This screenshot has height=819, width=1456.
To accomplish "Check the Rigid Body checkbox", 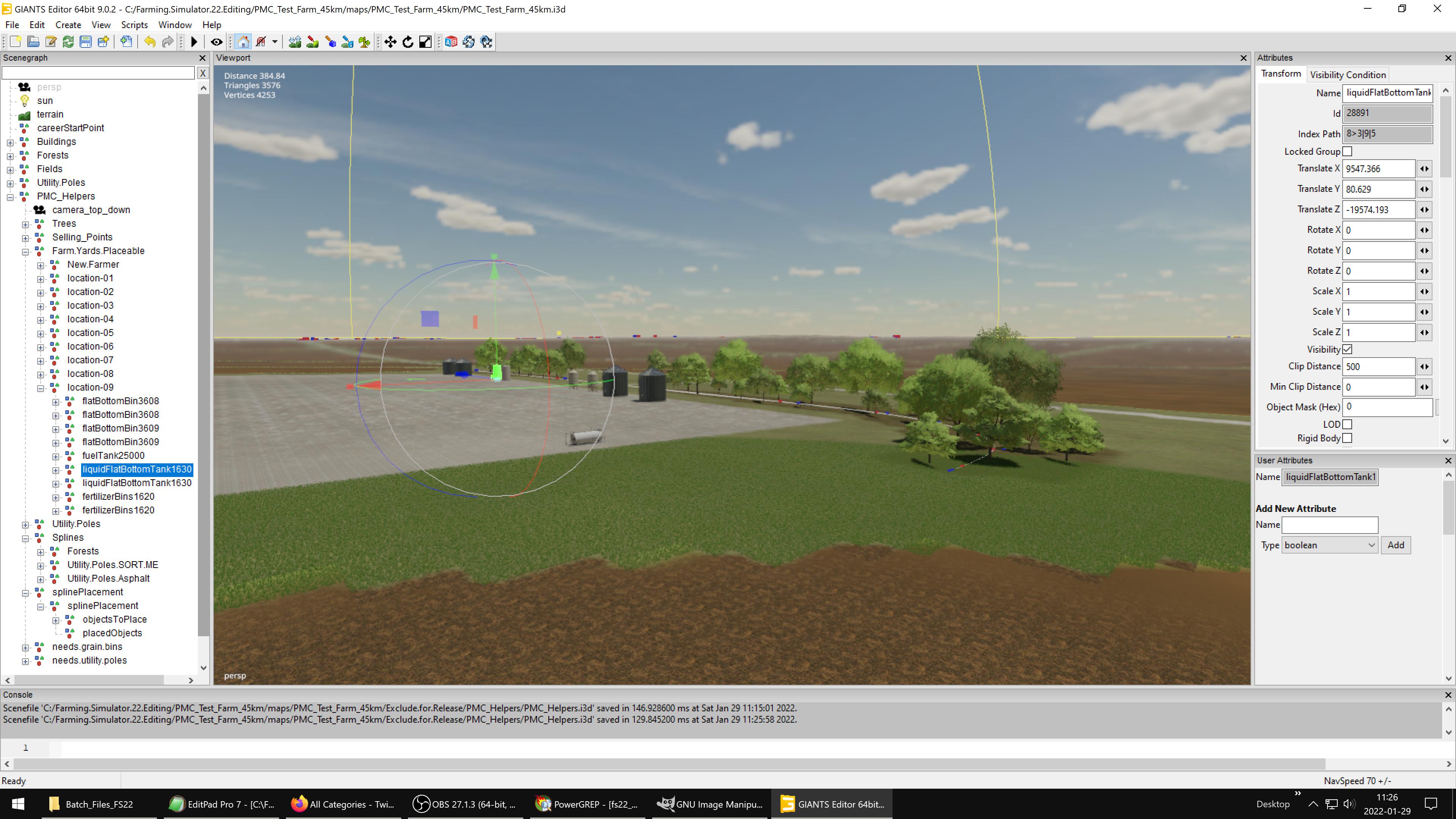I will [1348, 438].
